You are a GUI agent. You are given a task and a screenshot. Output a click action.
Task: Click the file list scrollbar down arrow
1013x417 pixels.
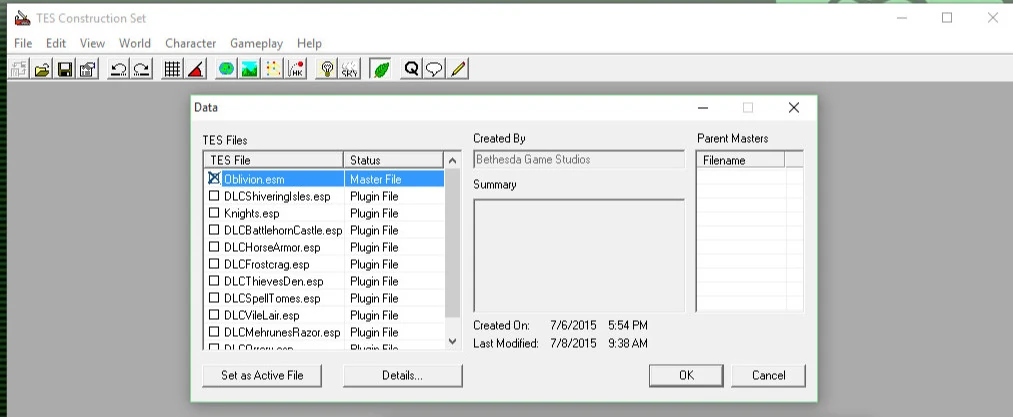(x=452, y=341)
